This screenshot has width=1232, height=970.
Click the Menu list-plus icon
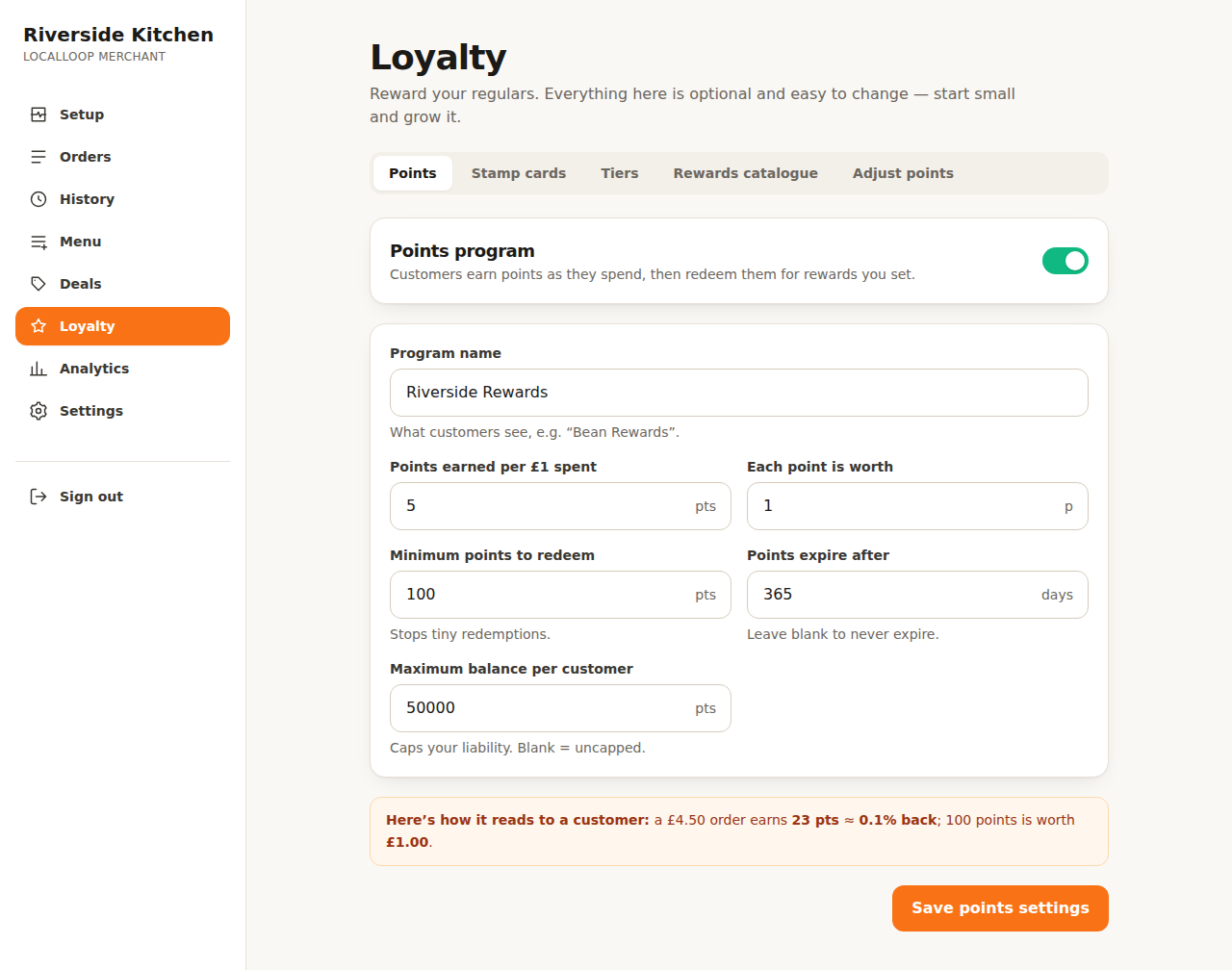click(x=38, y=242)
